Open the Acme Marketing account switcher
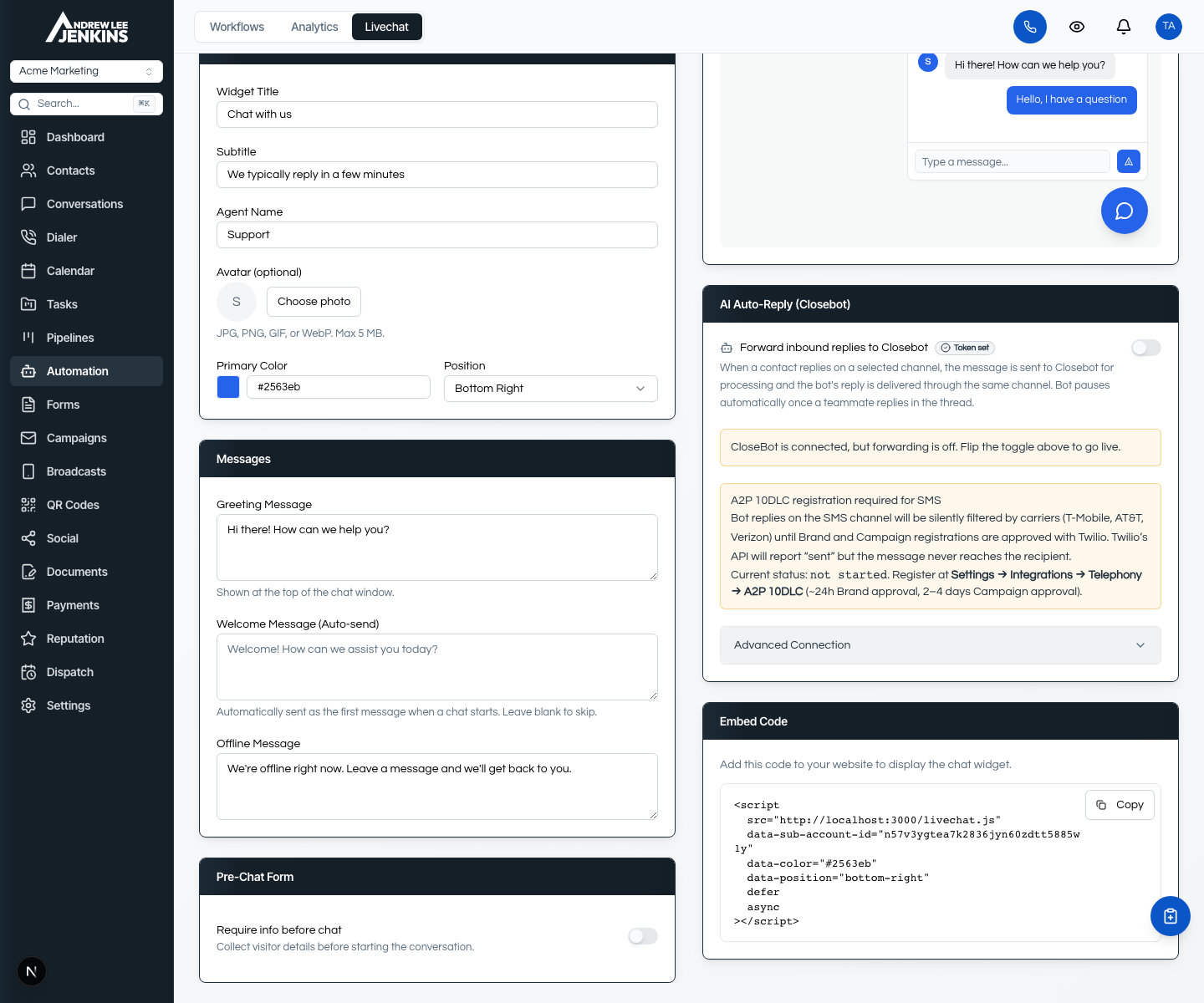 click(x=86, y=71)
